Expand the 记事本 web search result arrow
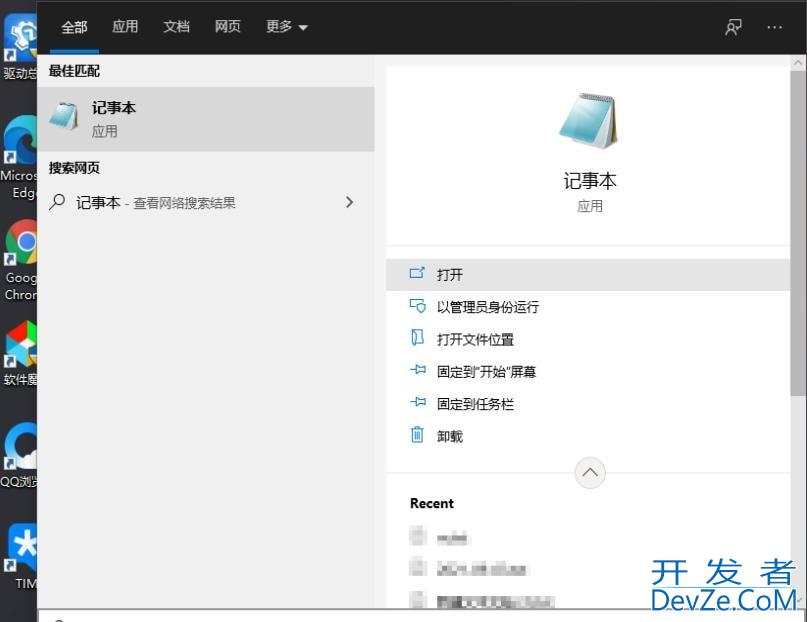The height and width of the screenshot is (622, 807). [349, 202]
